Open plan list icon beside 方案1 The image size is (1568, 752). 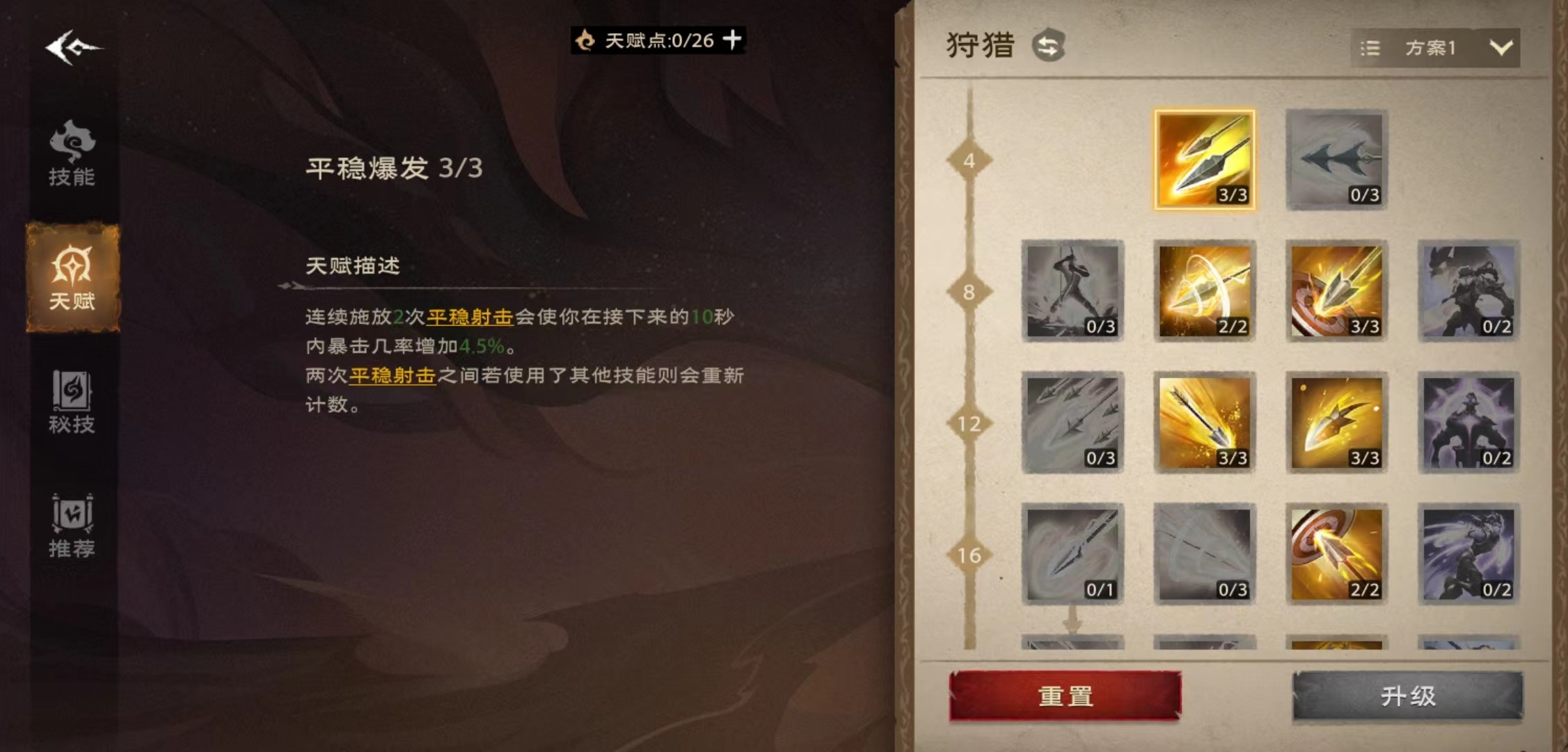[1370, 48]
